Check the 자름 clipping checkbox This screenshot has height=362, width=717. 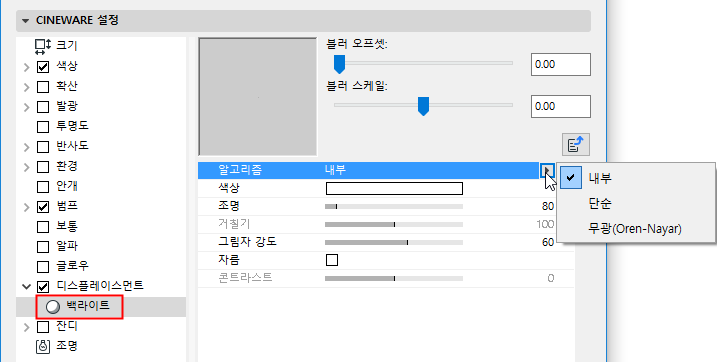[x=332, y=260]
